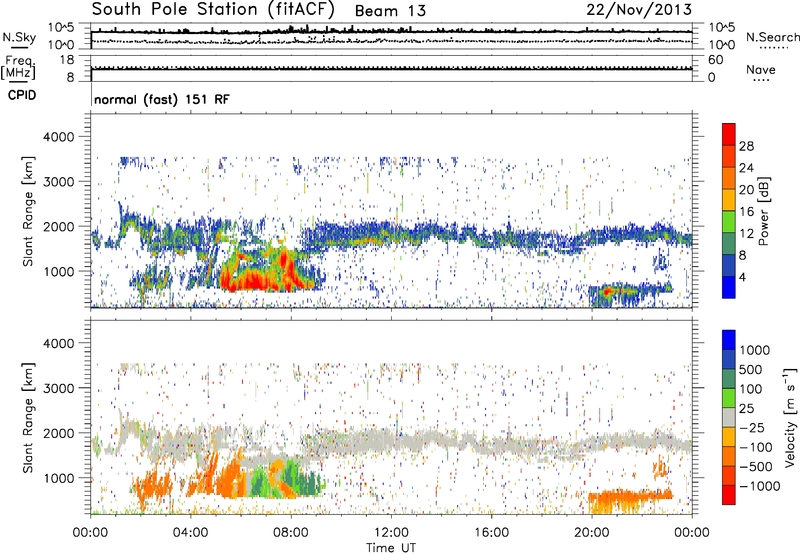Click the '100' label on the Velocity color bar

point(750,389)
